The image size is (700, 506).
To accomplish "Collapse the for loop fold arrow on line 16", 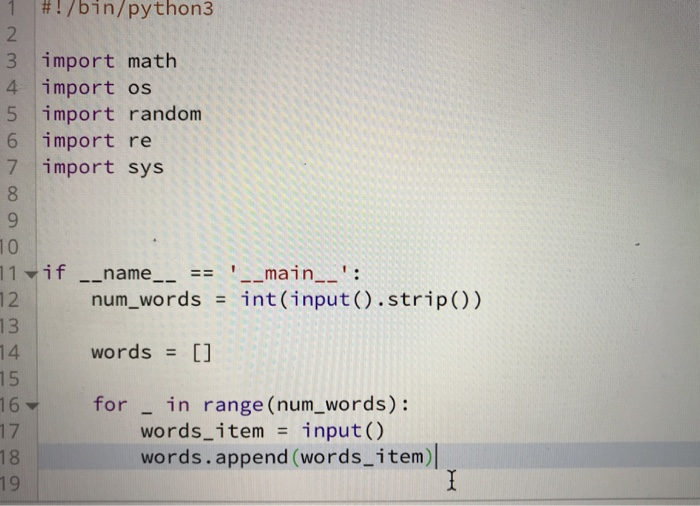I will 32,406.
